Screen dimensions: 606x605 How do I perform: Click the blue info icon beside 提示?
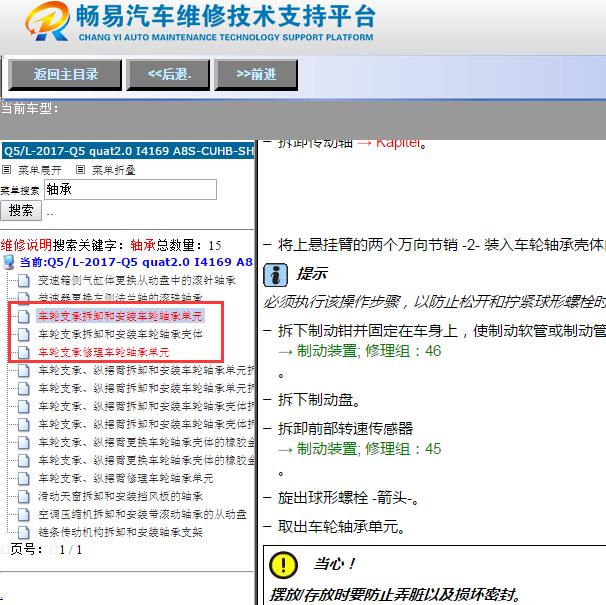275,275
